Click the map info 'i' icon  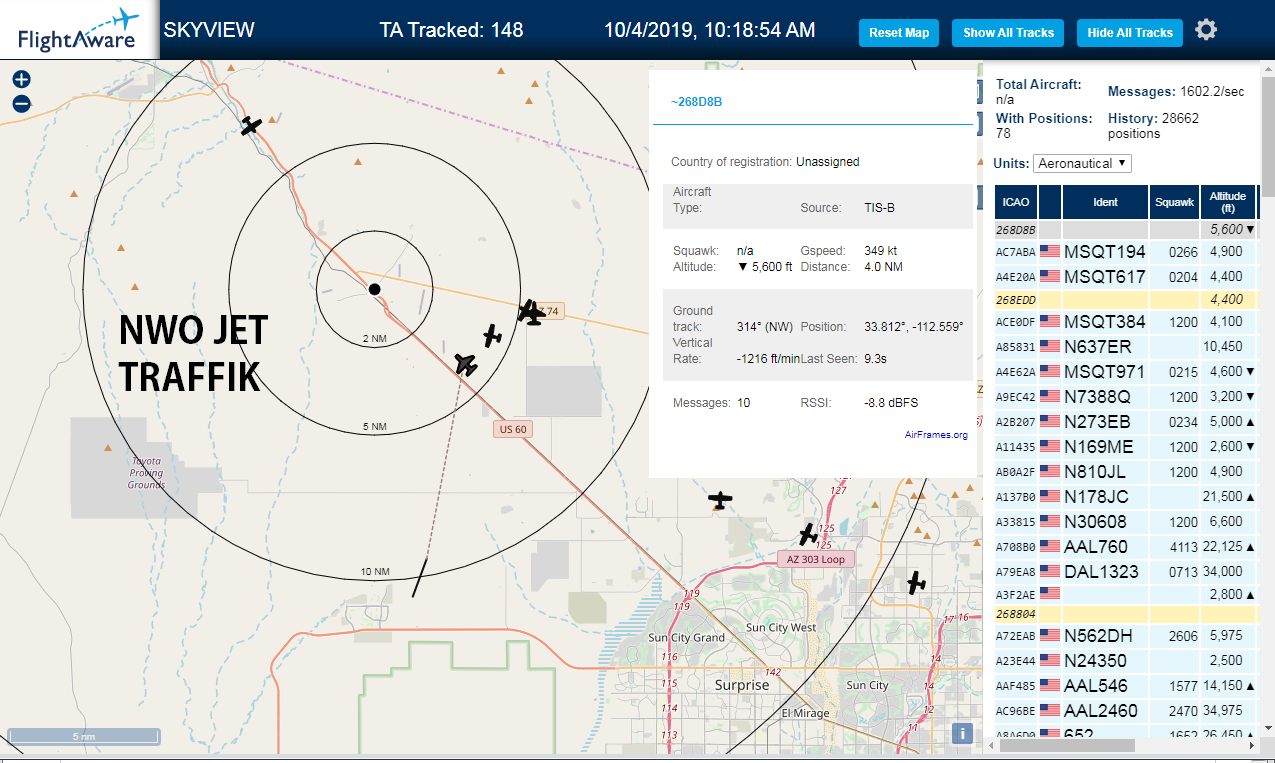962,733
